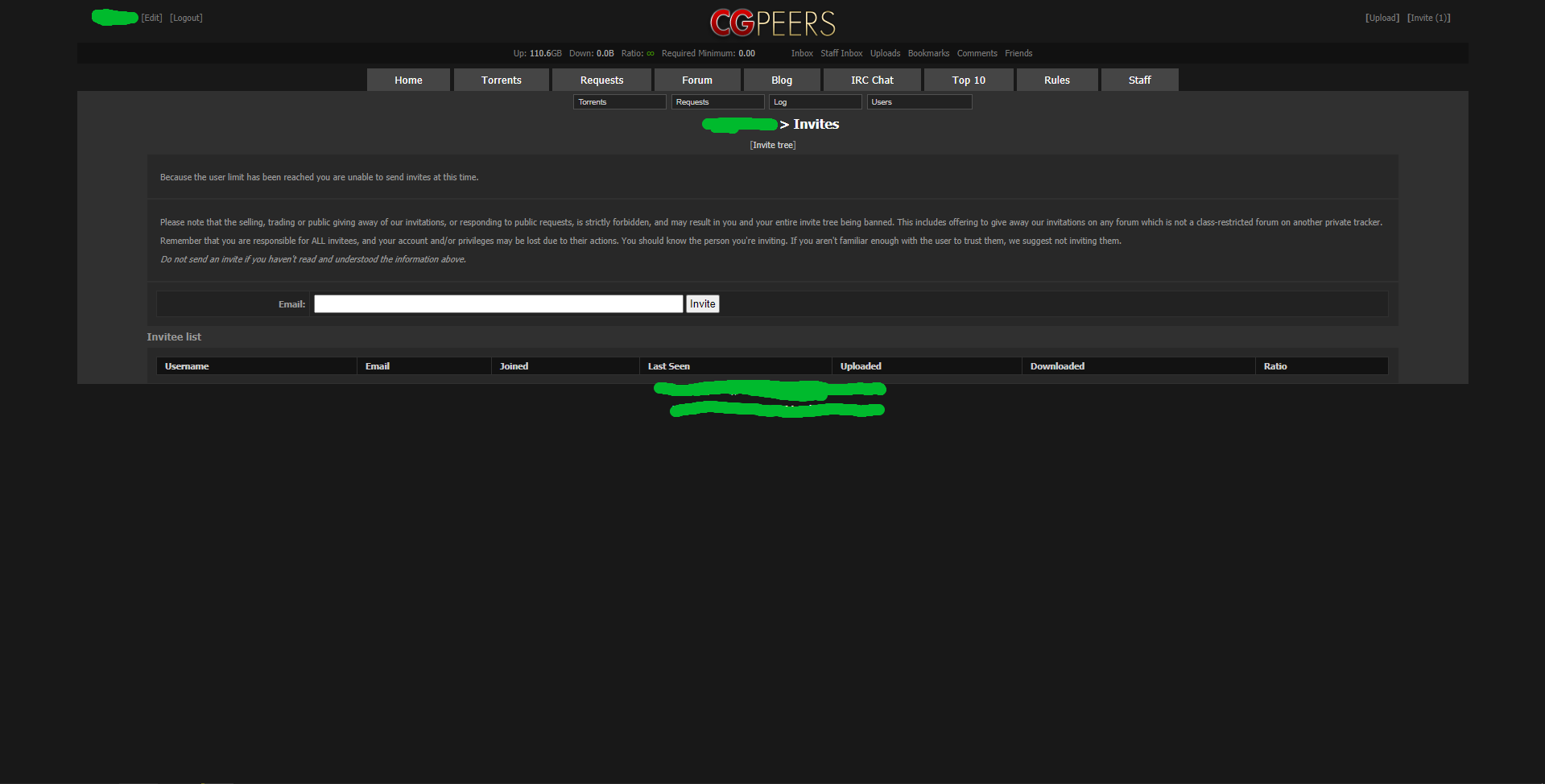View the Comments link
1545x784 pixels.
click(x=977, y=53)
